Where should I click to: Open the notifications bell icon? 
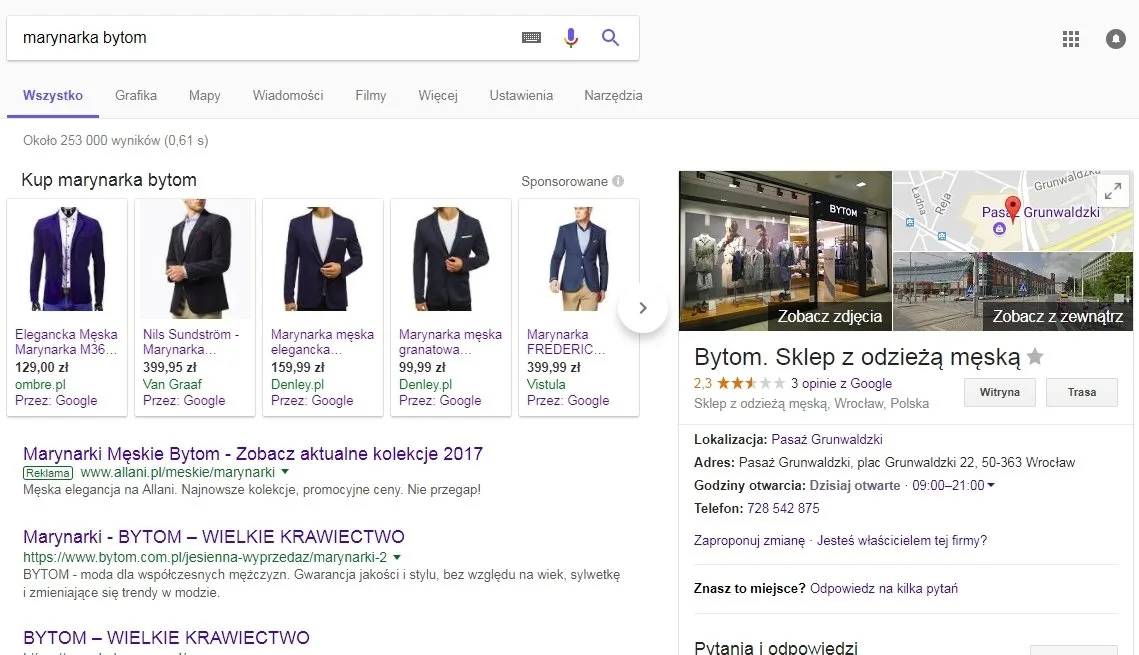(x=1116, y=38)
